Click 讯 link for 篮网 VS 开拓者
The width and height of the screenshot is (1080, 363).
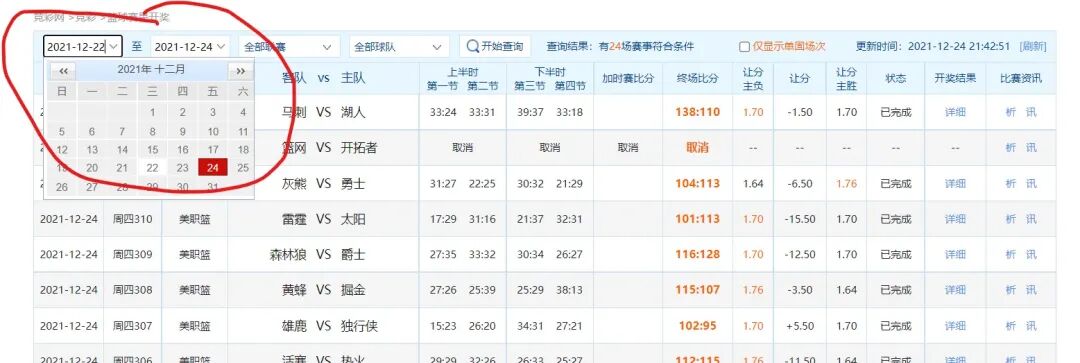click(x=1031, y=147)
